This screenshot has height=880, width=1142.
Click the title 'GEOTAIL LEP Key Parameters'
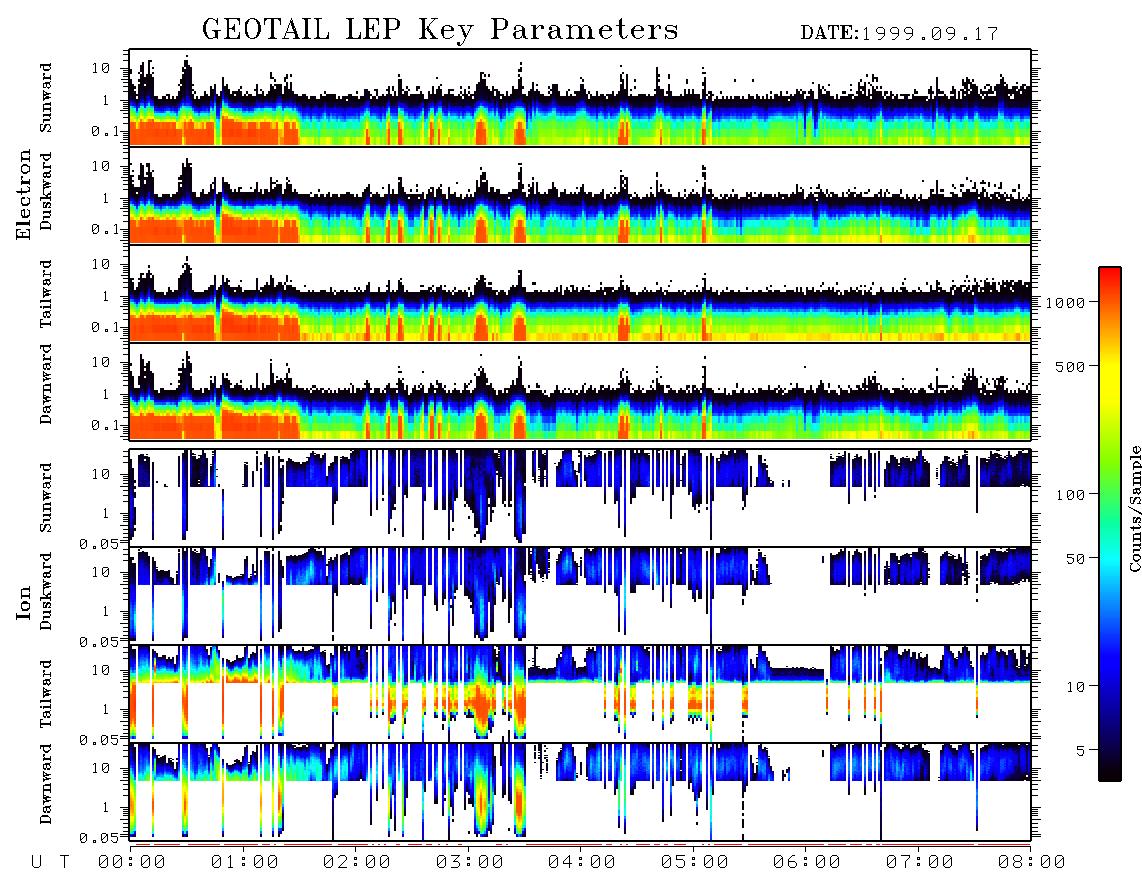(440, 30)
